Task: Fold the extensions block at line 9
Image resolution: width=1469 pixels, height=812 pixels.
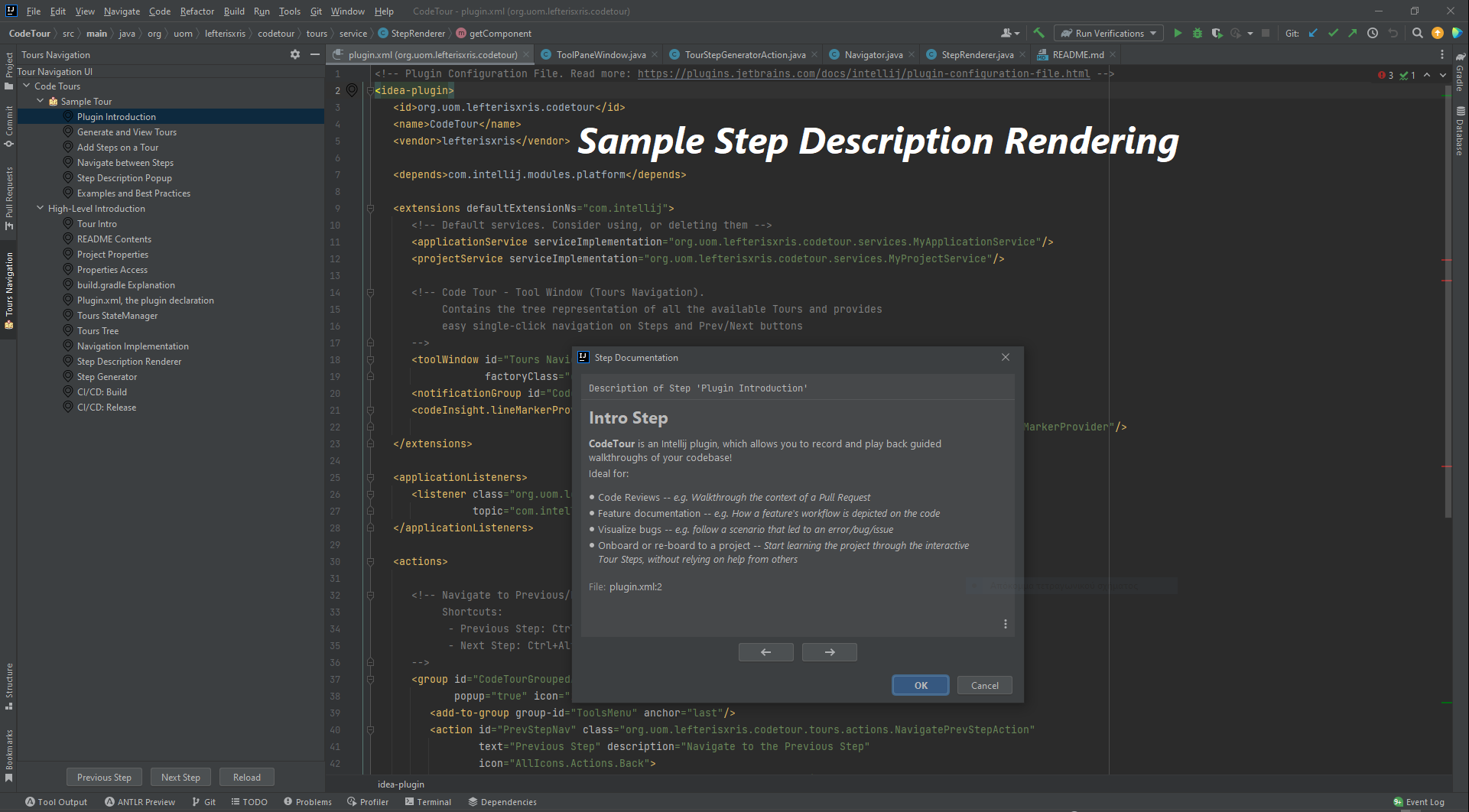Action: [x=370, y=208]
